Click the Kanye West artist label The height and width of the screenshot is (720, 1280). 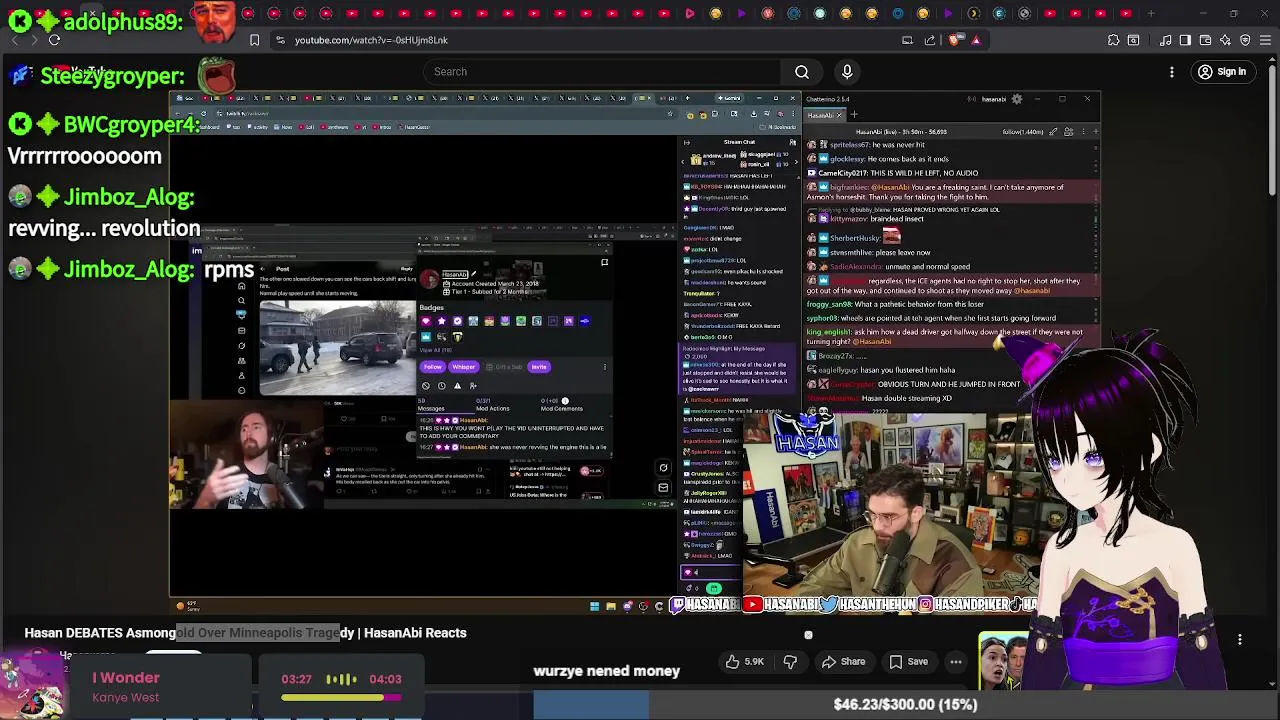(125, 697)
